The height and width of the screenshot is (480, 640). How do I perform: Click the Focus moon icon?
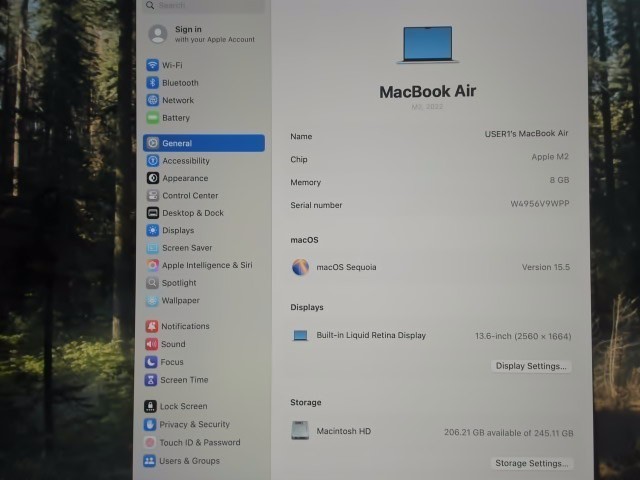tap(151, 362)
